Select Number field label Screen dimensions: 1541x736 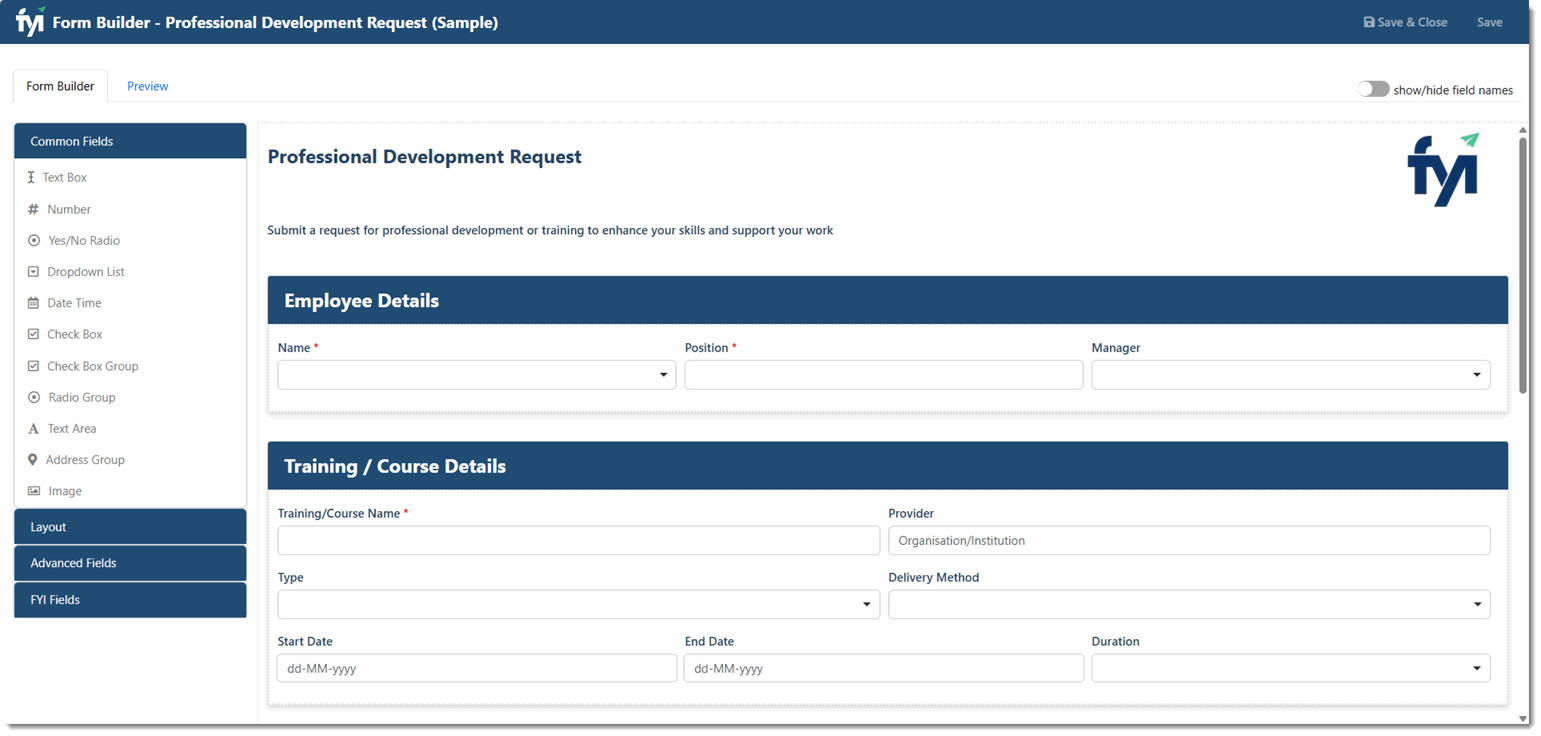click(x=69, y=209)
